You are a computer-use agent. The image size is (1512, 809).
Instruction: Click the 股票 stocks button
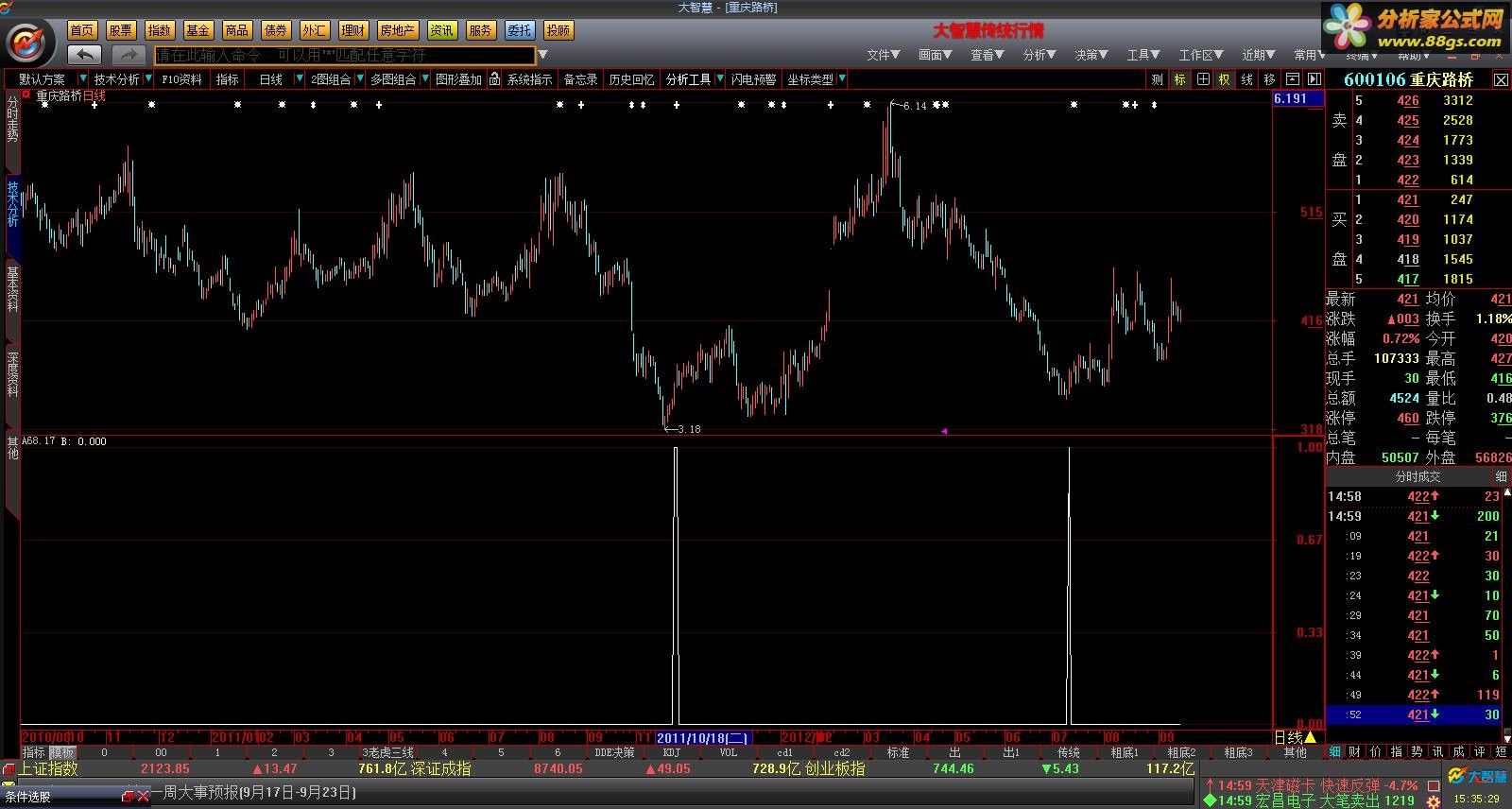pyautogui.click(x=121, y=30)
